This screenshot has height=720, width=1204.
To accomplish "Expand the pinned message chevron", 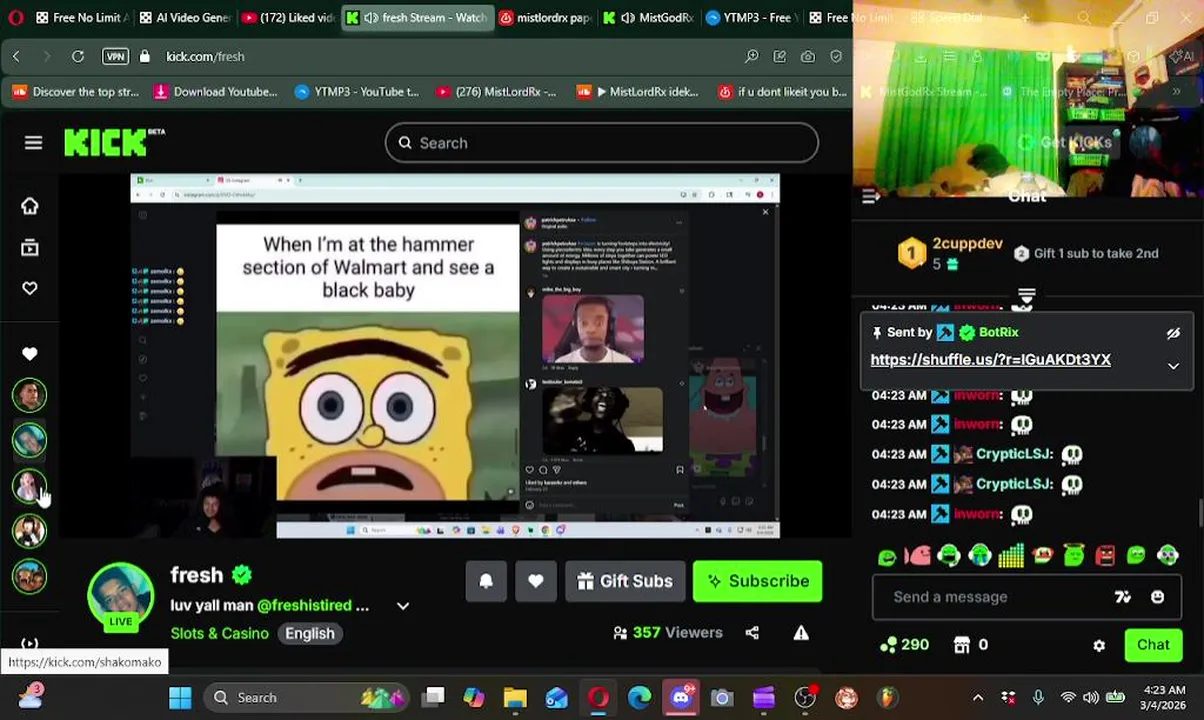I will tap(1173, 366).
